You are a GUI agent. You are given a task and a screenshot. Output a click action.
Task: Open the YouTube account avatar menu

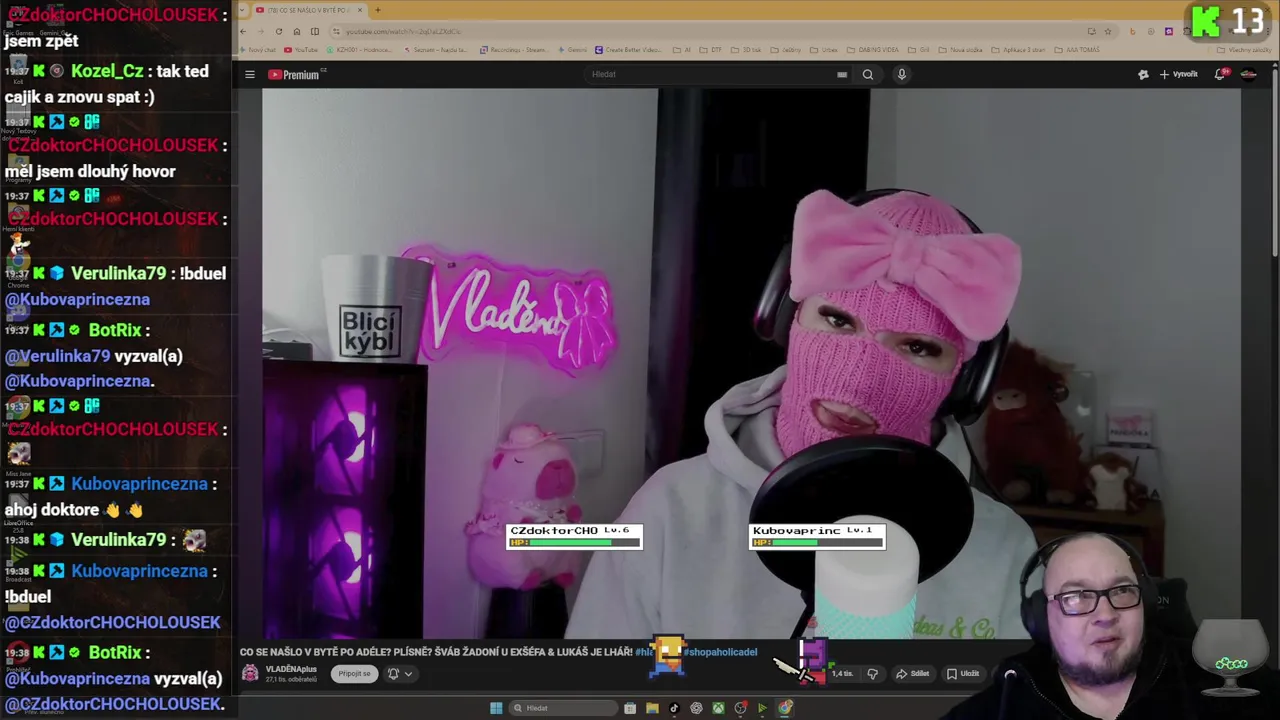1248,74
